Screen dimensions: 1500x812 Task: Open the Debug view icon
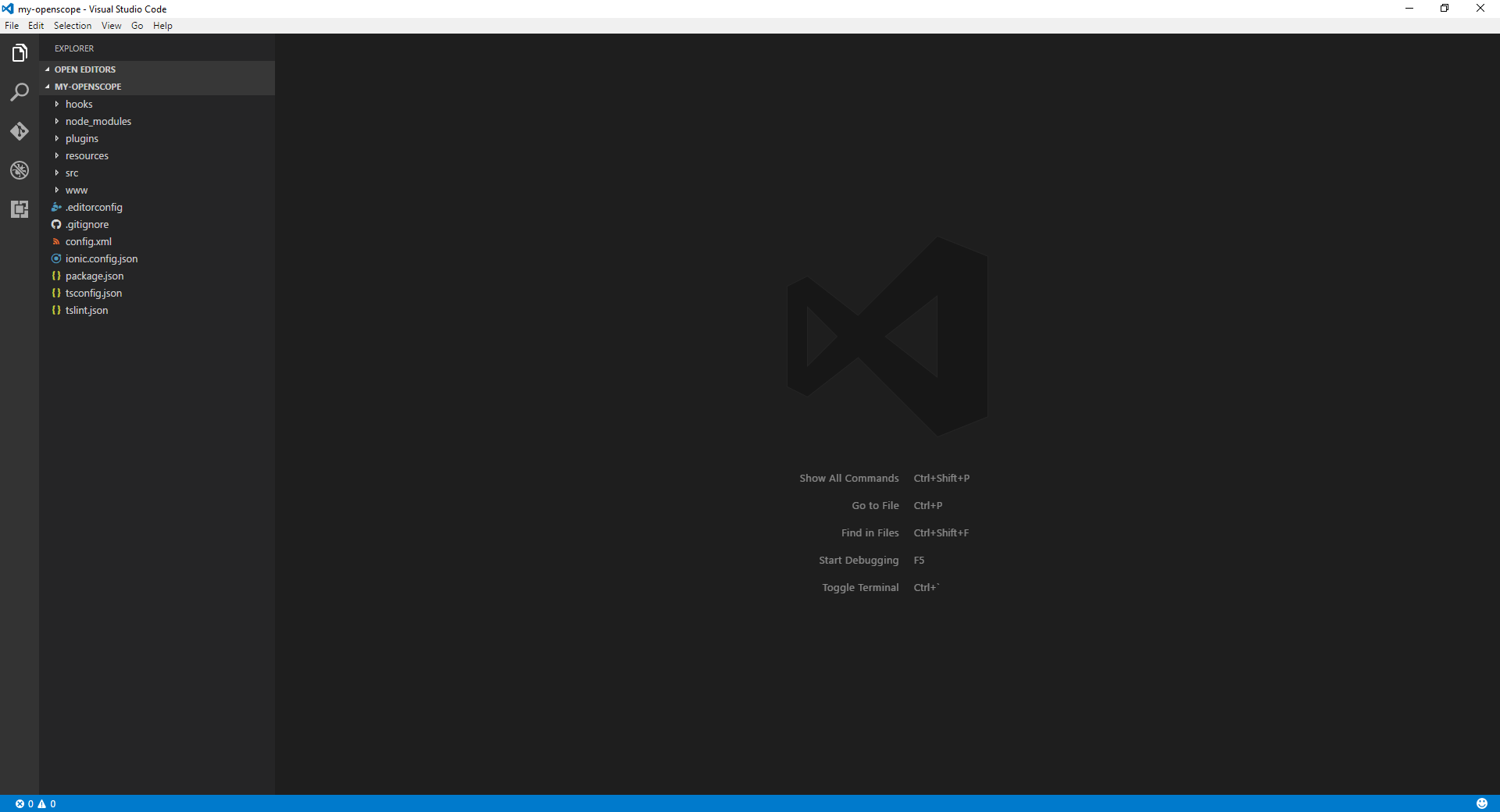[x=20, y=170]
